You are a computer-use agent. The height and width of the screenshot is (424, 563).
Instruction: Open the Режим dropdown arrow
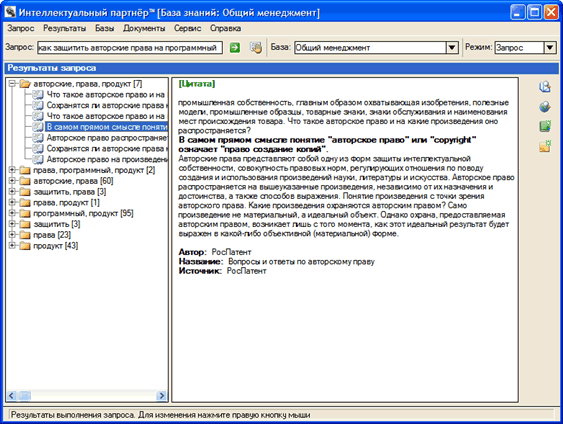click(550, 47)
